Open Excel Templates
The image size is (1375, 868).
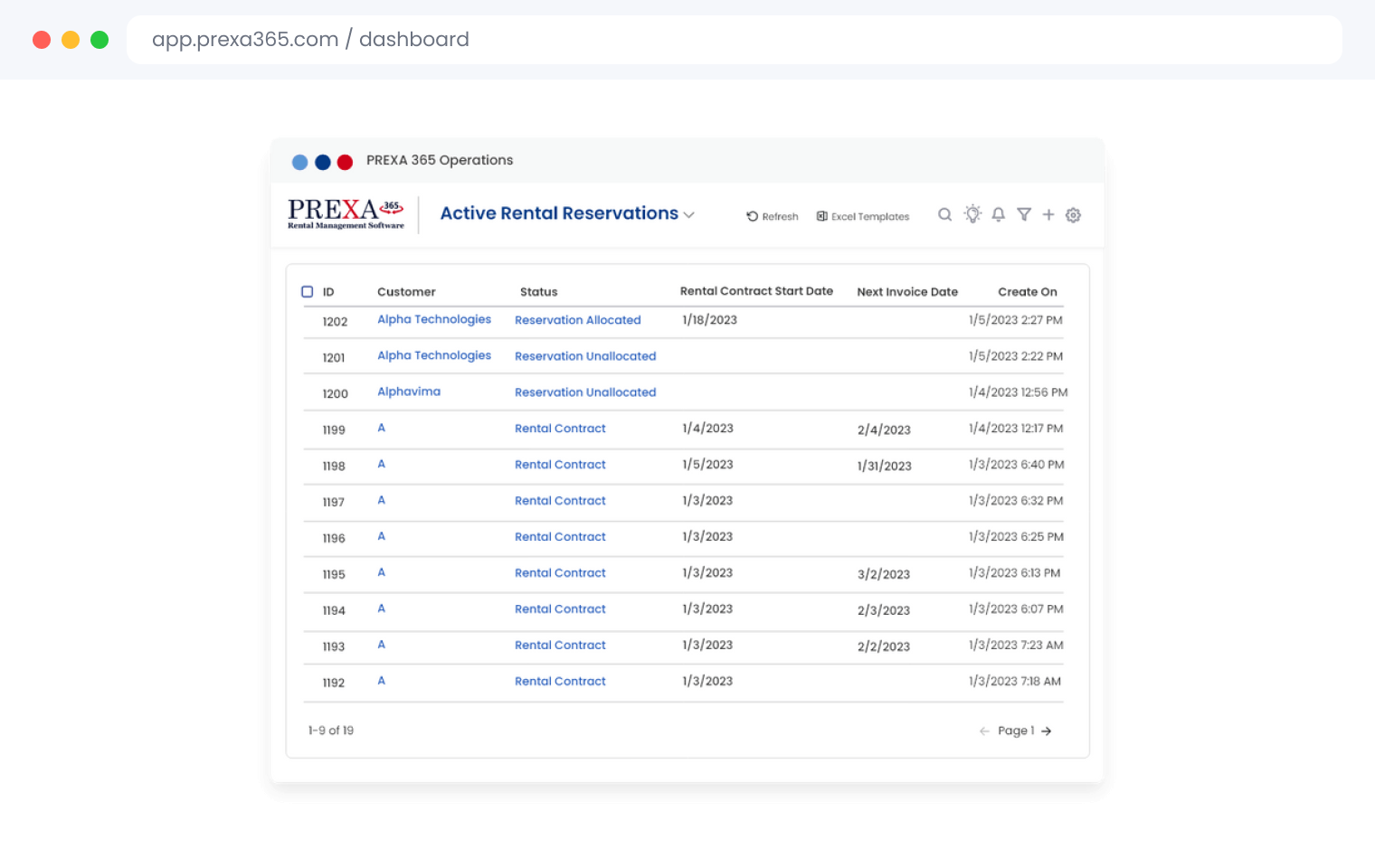pyautogui.click(x=863, y=216)
